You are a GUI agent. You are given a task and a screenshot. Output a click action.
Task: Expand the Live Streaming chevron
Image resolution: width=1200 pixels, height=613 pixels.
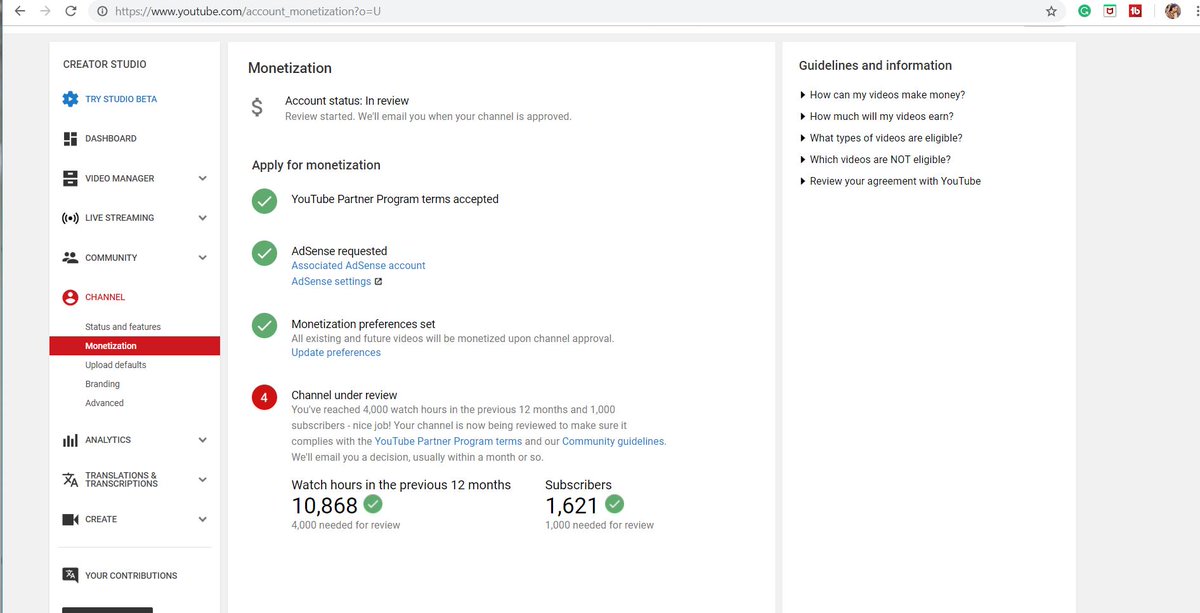[x=202, y=218]
